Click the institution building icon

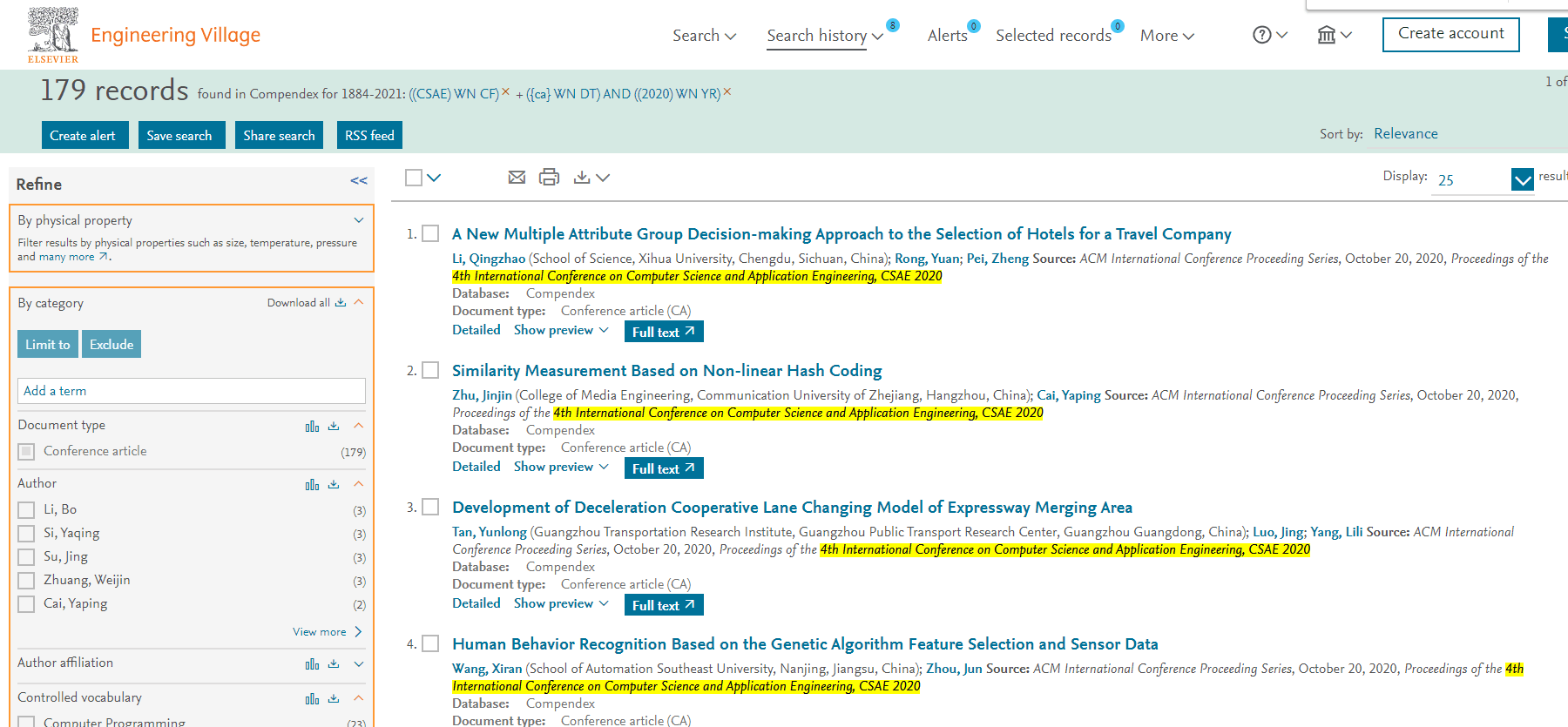[x=1326, y=35]
